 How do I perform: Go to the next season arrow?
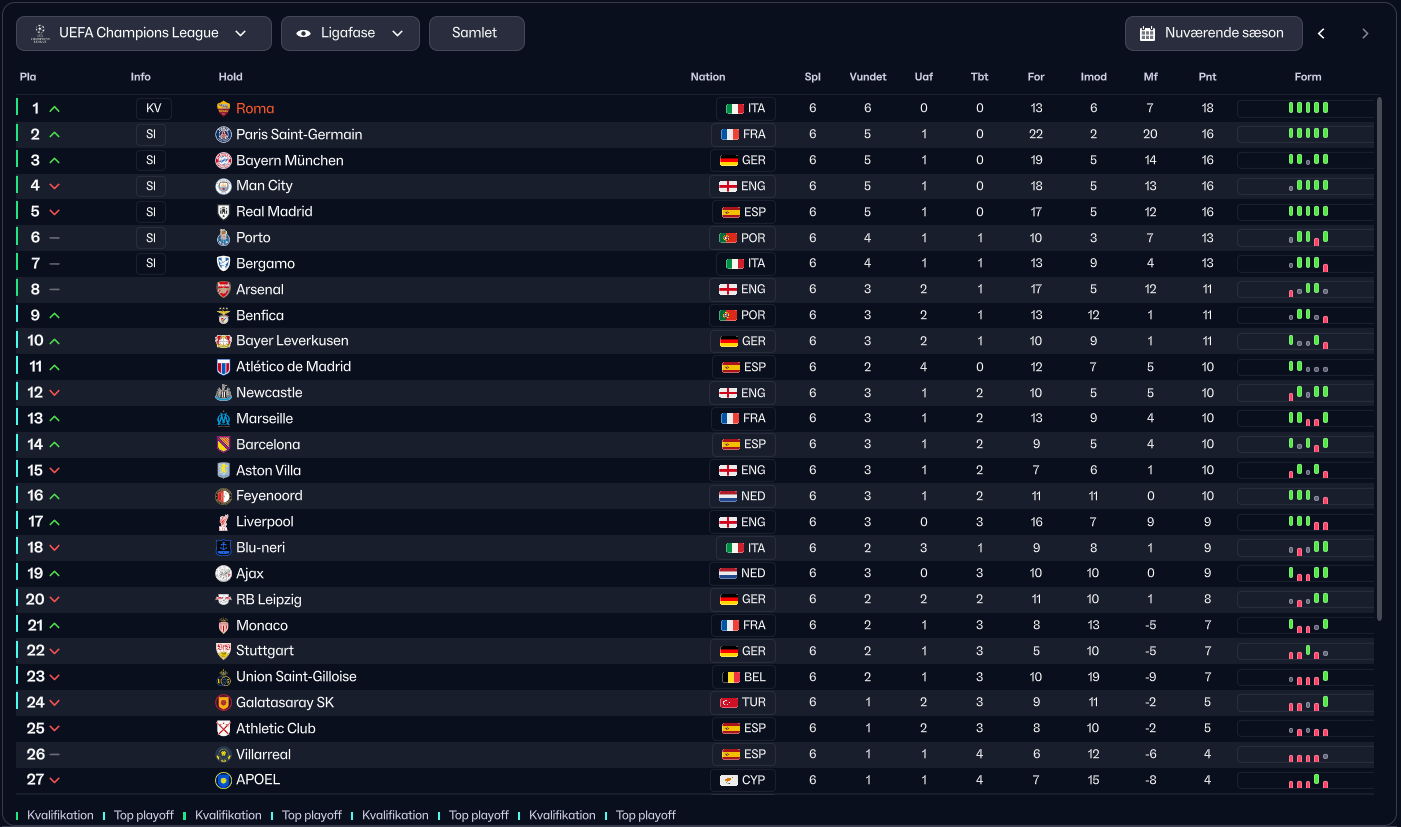(1365, 33)
